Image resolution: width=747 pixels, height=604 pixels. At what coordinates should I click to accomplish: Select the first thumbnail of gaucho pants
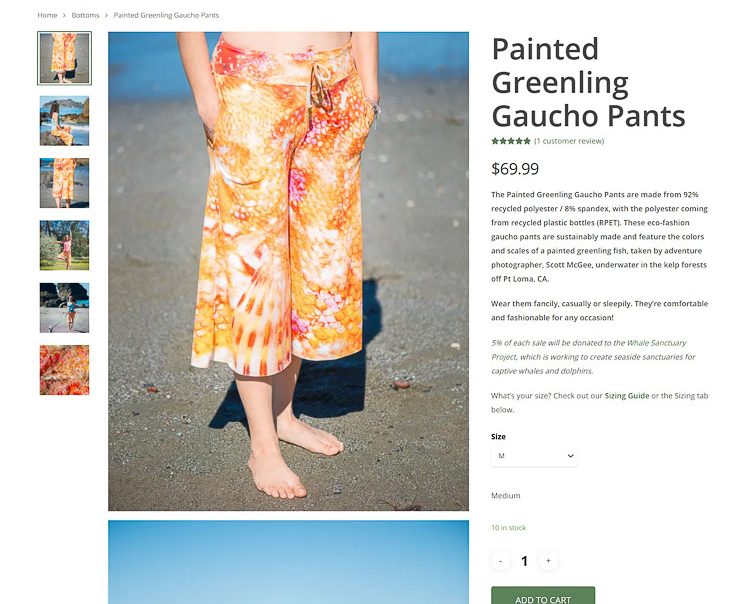pyautogui.click(x=64, y=58)
